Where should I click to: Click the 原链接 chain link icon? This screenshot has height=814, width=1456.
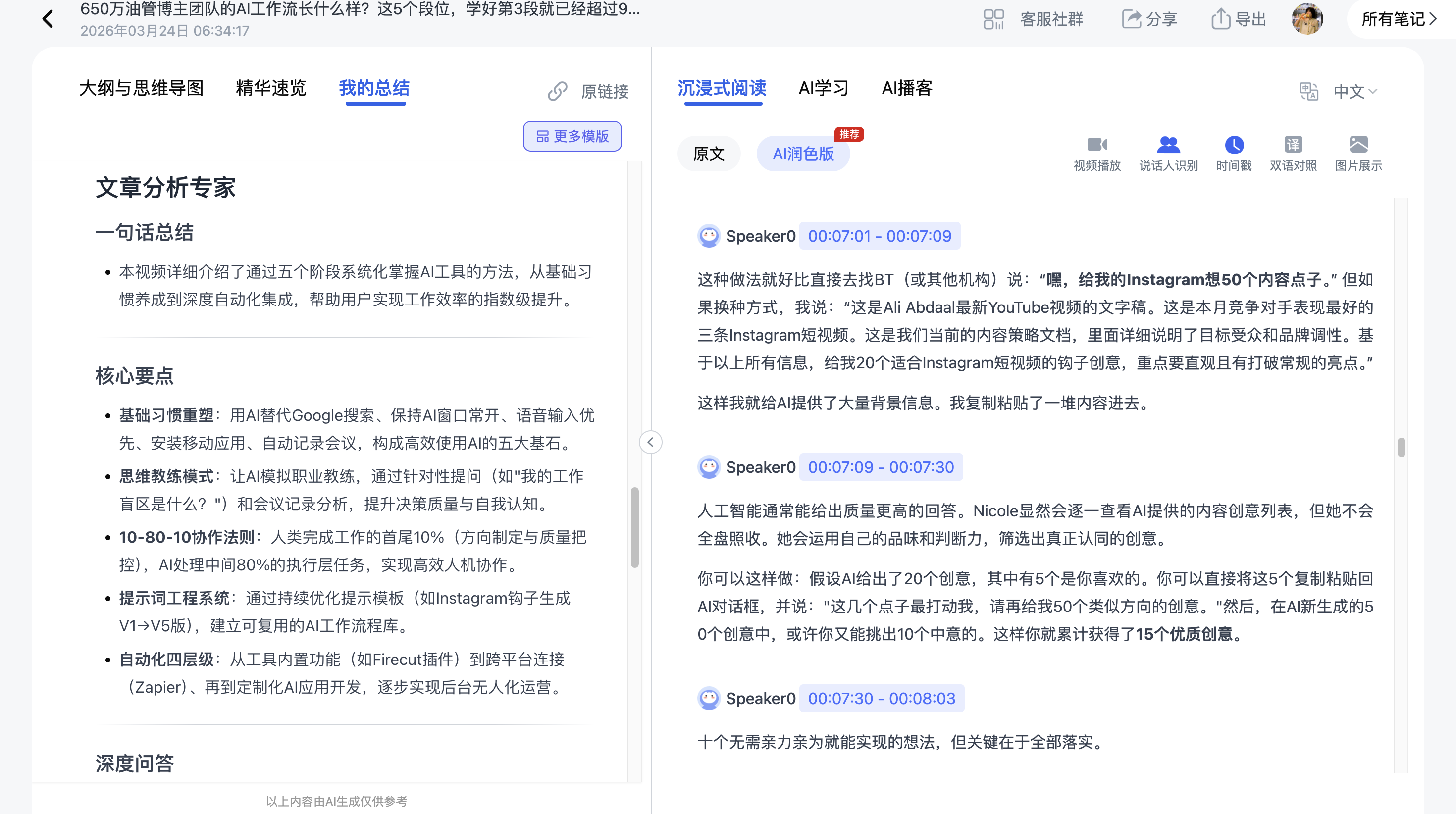click(x=557, y=91)
